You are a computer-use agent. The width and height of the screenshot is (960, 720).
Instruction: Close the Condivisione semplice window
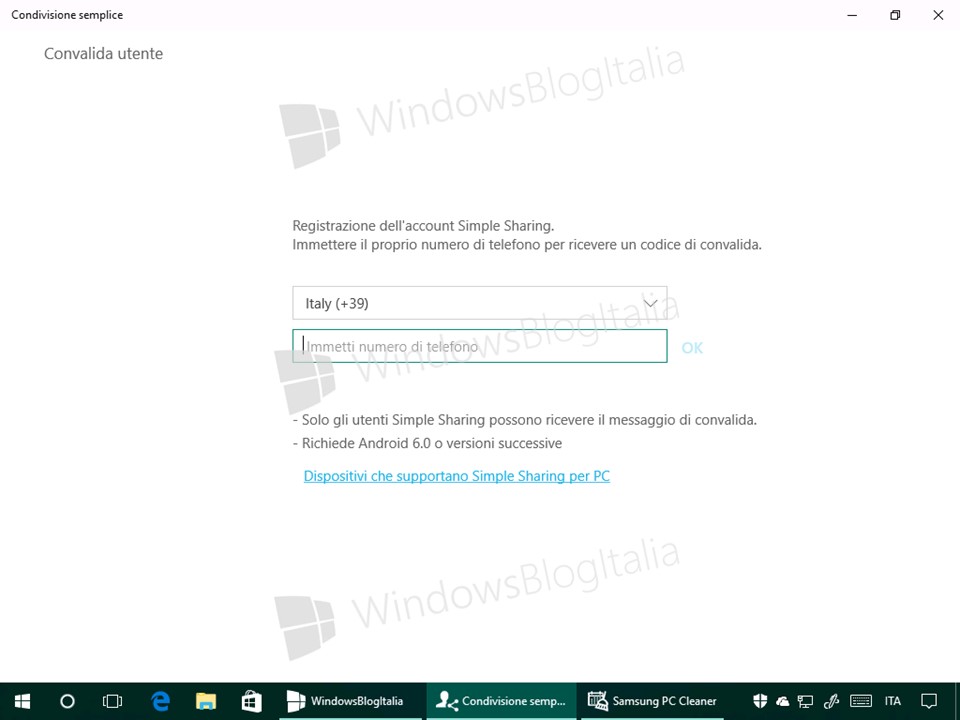coord(938,15)
